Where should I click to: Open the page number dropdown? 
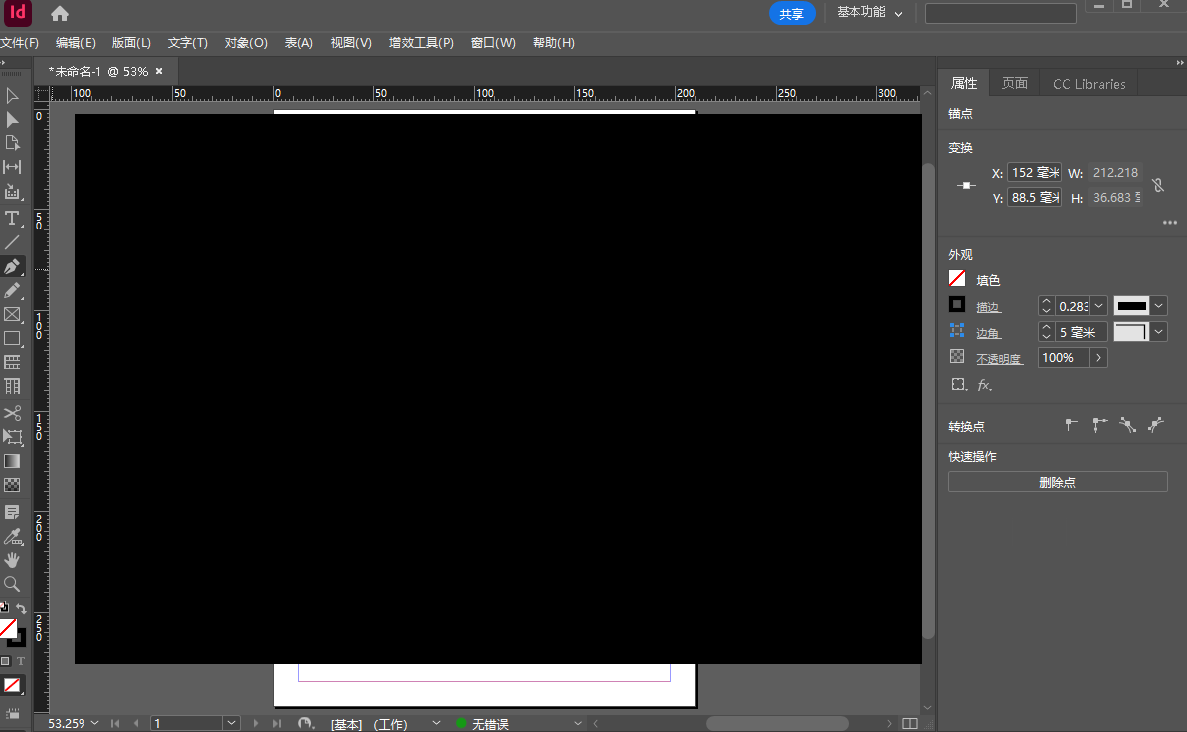[231, 723]
